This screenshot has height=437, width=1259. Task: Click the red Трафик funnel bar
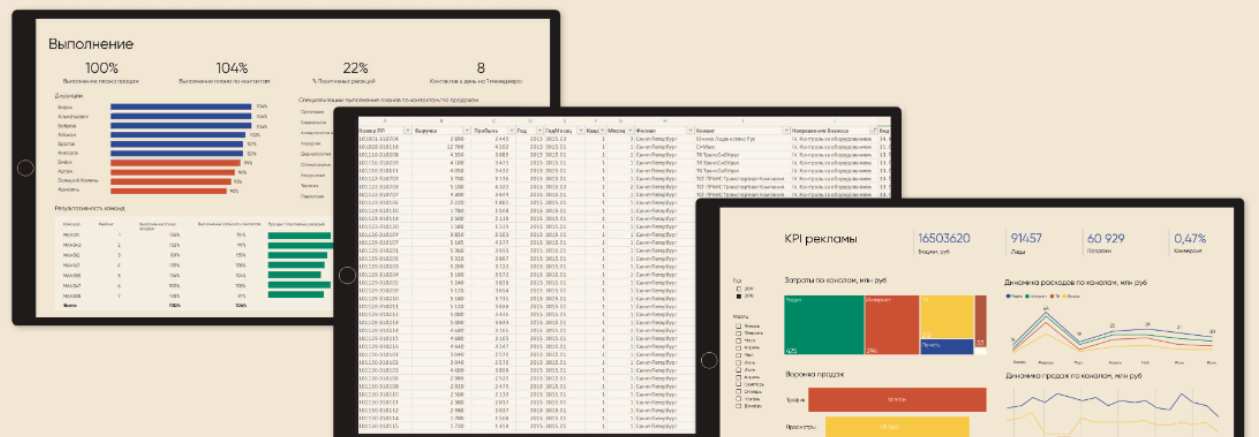[897, 399]
